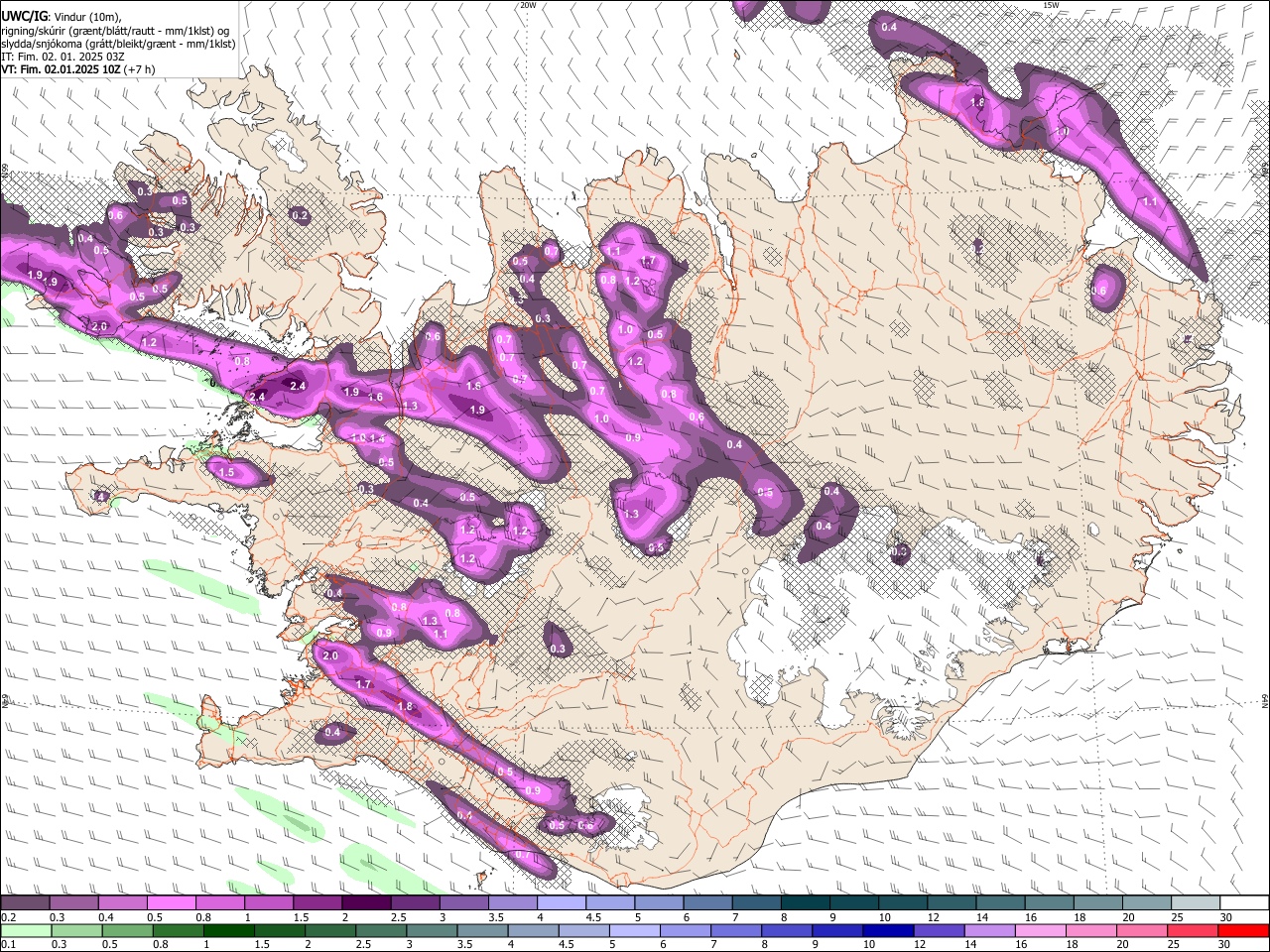Viewport: 1270px width, 952px height.
Task: Click the '1.3' value in the central highlands blob
Action: [632, 514]
